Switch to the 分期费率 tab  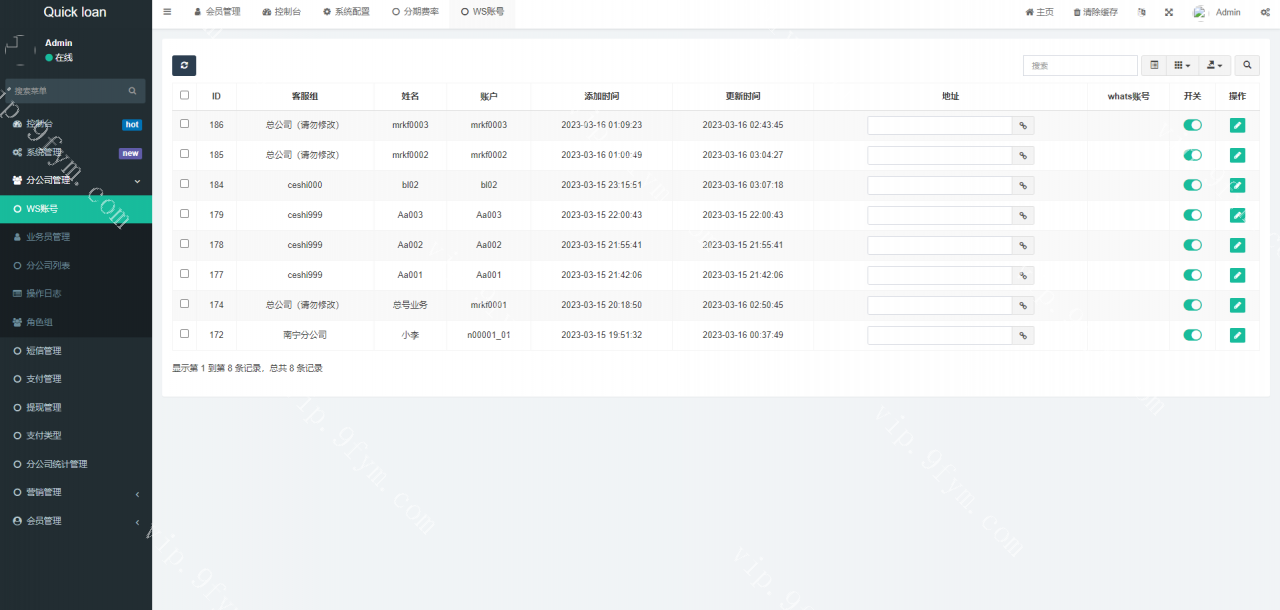(x=415, y=12)
